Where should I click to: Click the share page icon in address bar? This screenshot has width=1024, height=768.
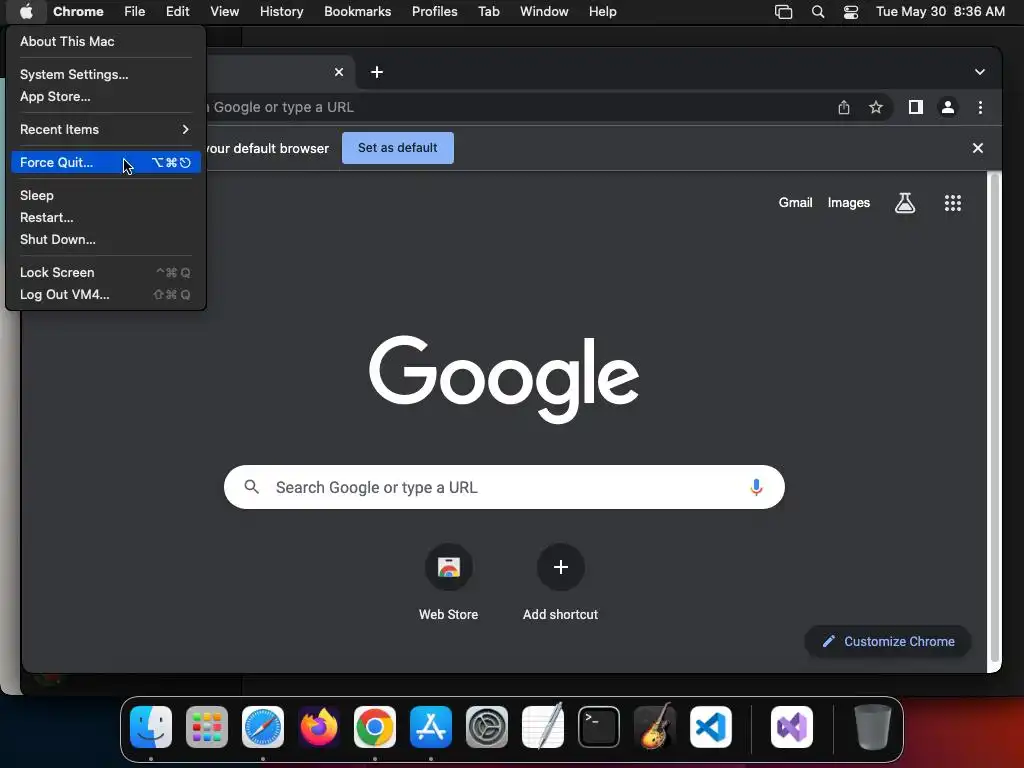point(844,107)
